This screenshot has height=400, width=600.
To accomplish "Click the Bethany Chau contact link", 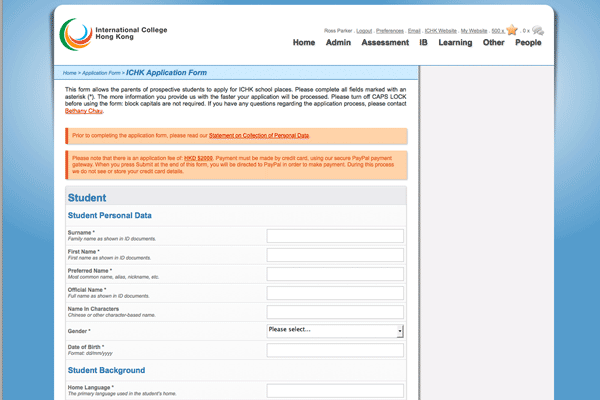I will pyautogui.click(x=85, y=111).
